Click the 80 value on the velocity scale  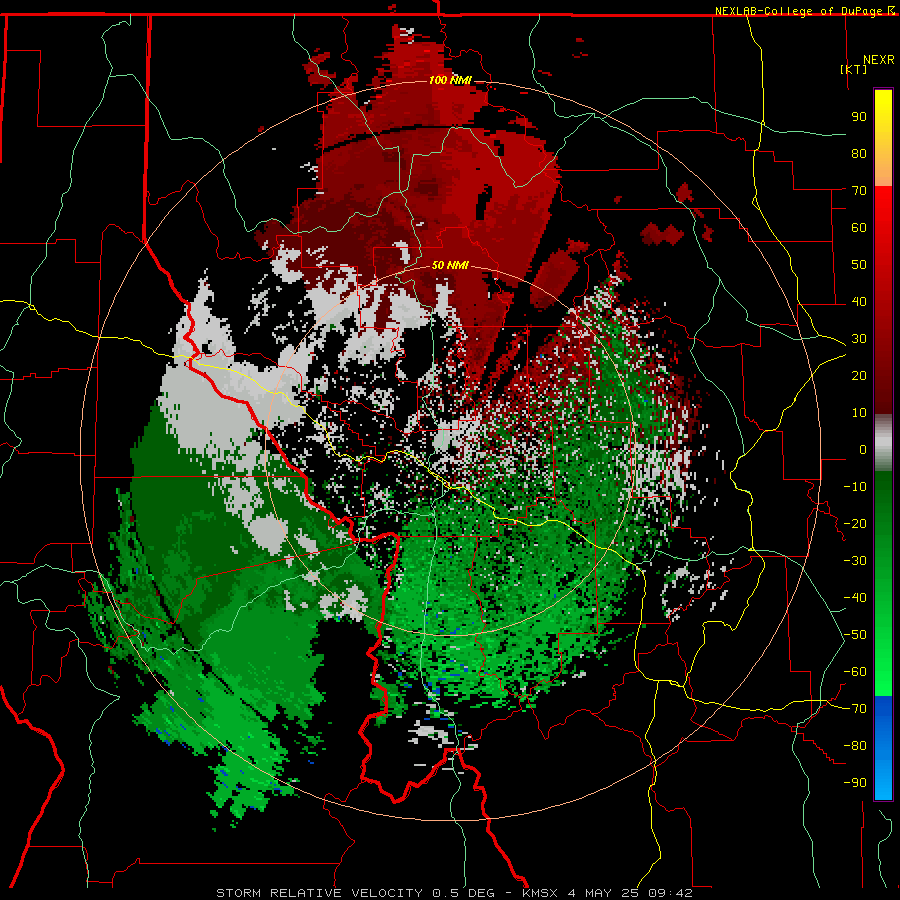(x=859, y=154)
